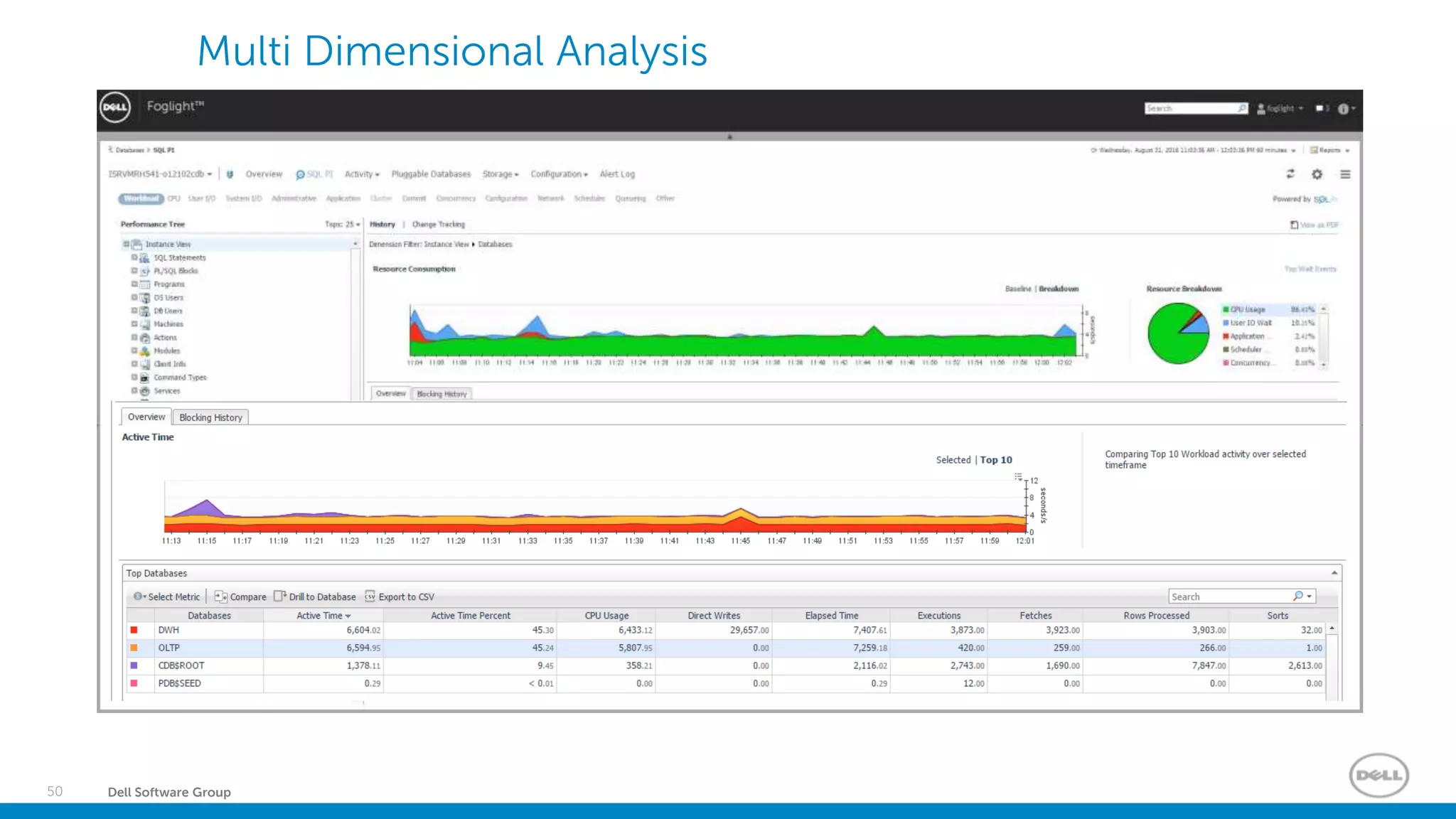Screen dimensions: 1456x819
Task: Open the Activity dropdown menu
Action: [362, 174]
